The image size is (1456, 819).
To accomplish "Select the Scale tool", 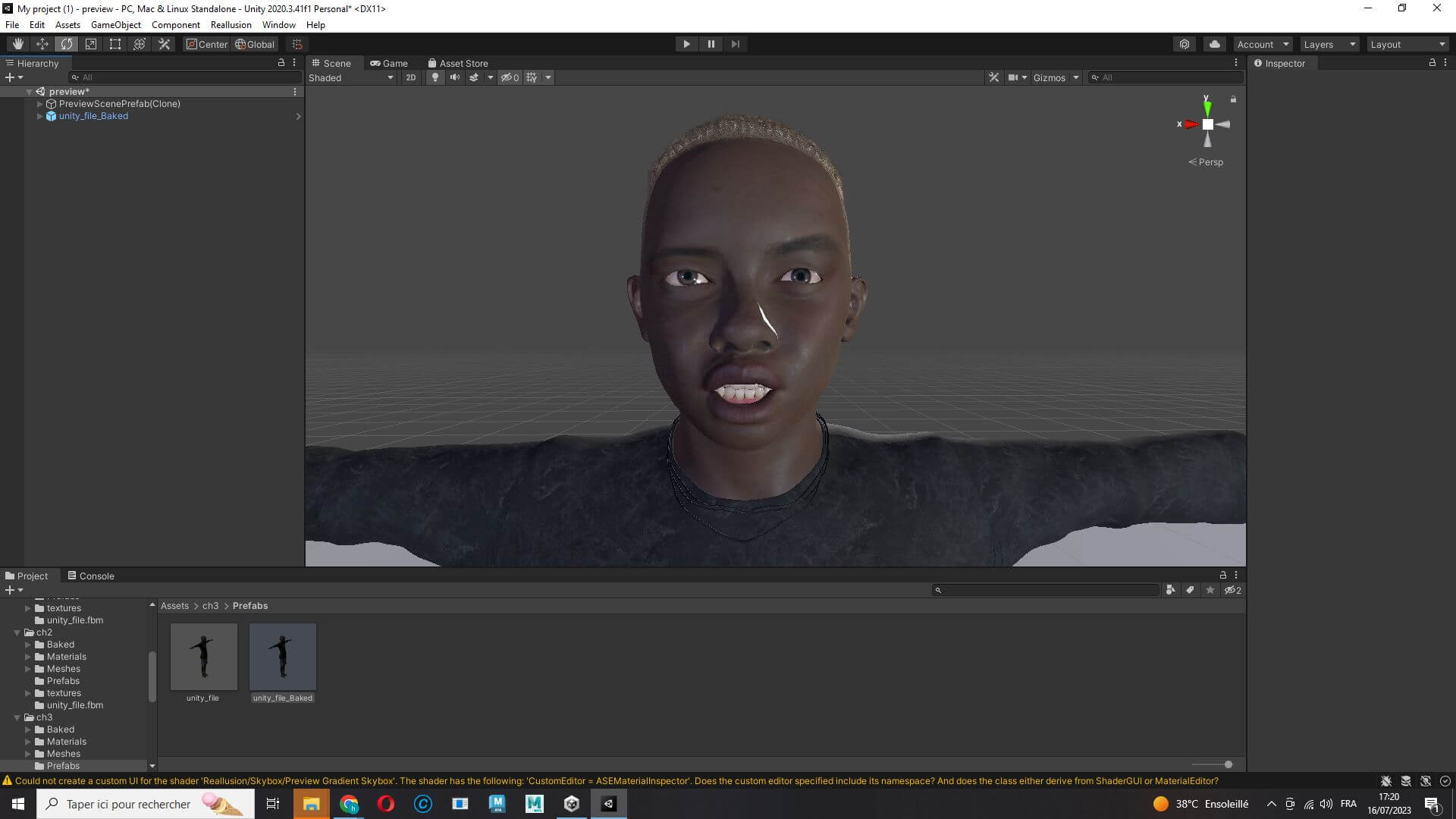I will click(x=91, y=44).
